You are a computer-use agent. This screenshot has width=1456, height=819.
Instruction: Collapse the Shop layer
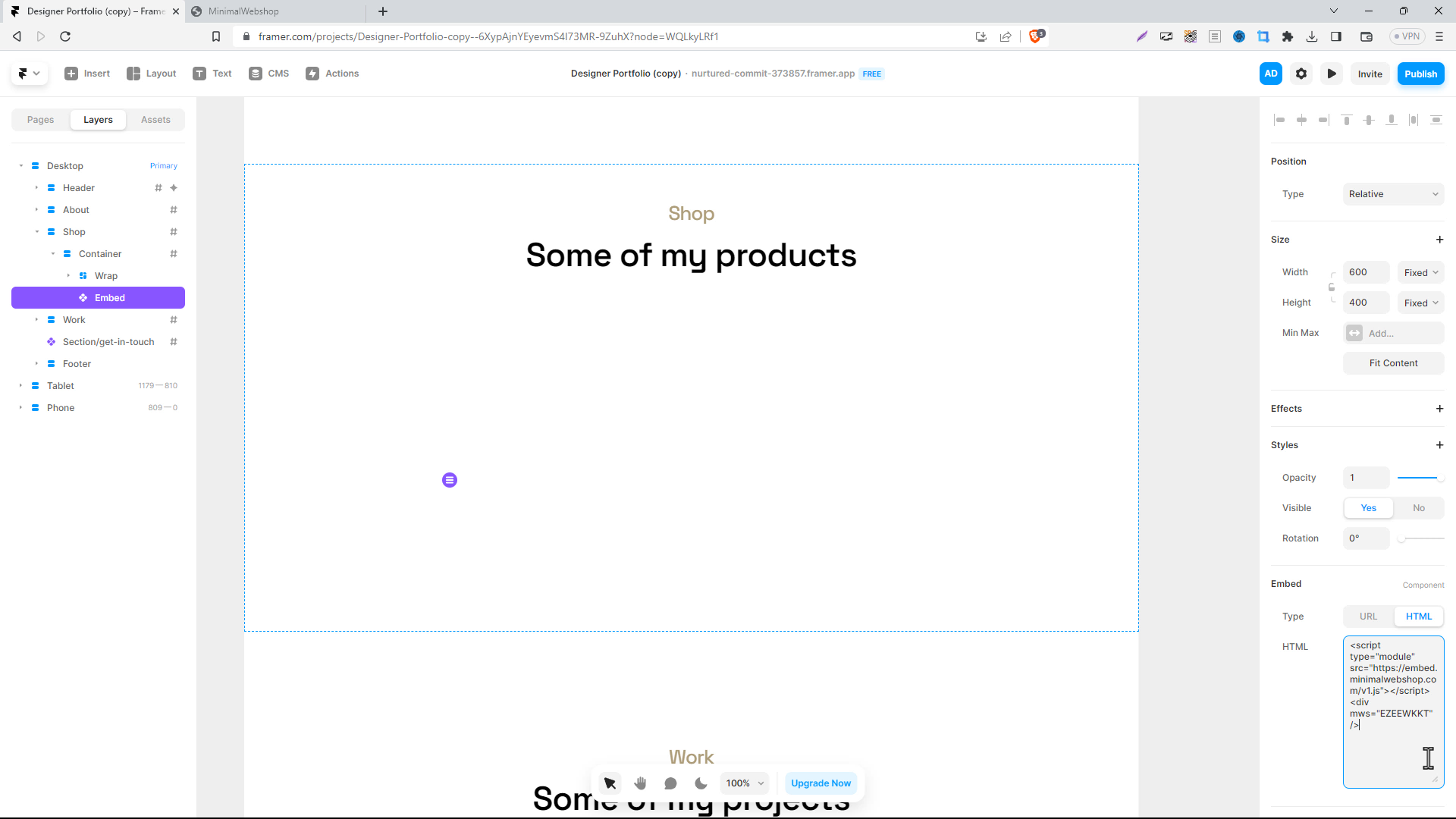[x=36, y=232]
